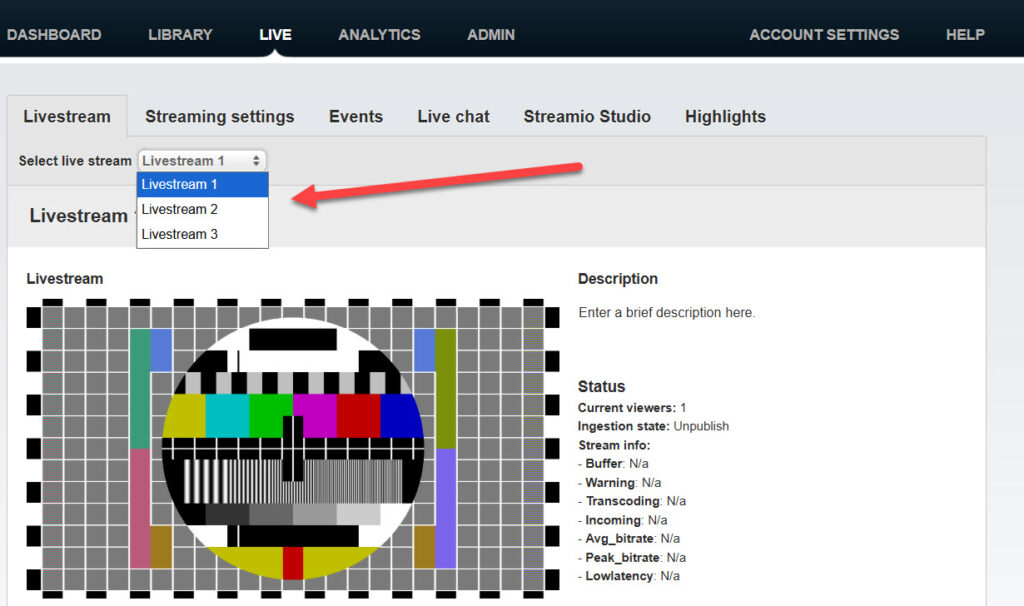Choose Livestream 3 from the dropdown
This screenshot has height=606, width=1024.
tap(180, 234)
